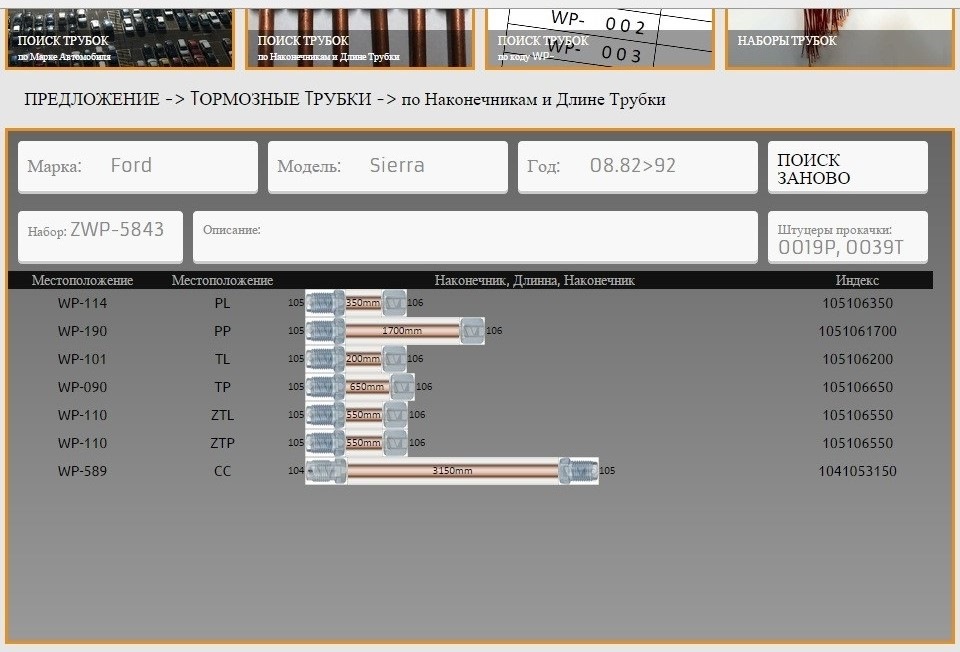Image resolution: width=960 pixels, height=652 pixels.
Task: Click the left 105 fitting image in ZTL row
Action: click(x=325, y=415)
